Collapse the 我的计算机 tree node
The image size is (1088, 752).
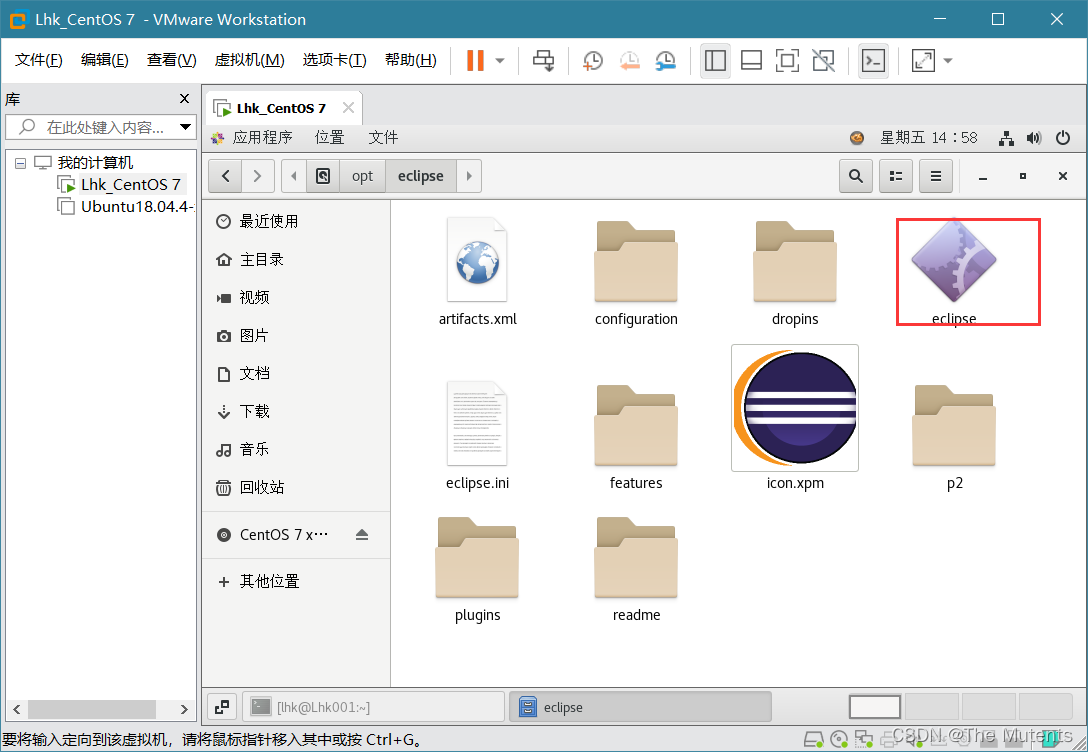[x=21, y=163]
